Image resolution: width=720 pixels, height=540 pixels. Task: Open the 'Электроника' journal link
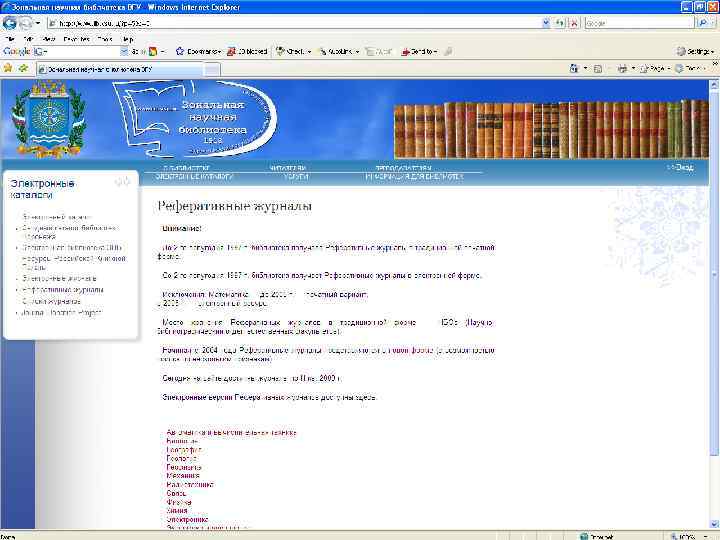coord(187,519)
